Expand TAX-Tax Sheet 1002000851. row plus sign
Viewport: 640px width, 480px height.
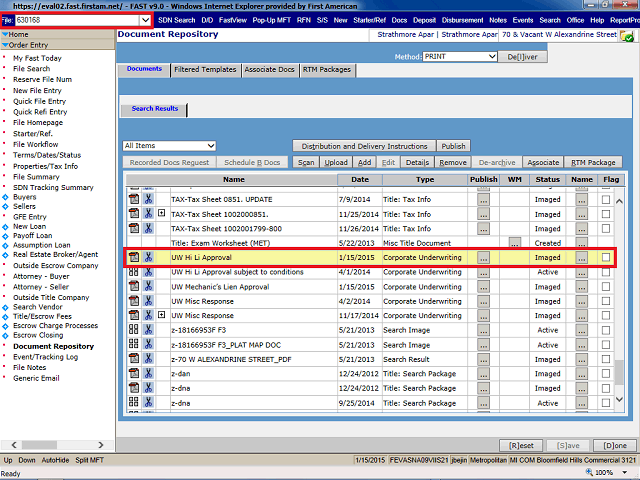pyautogui.click(x=162, y=213)
